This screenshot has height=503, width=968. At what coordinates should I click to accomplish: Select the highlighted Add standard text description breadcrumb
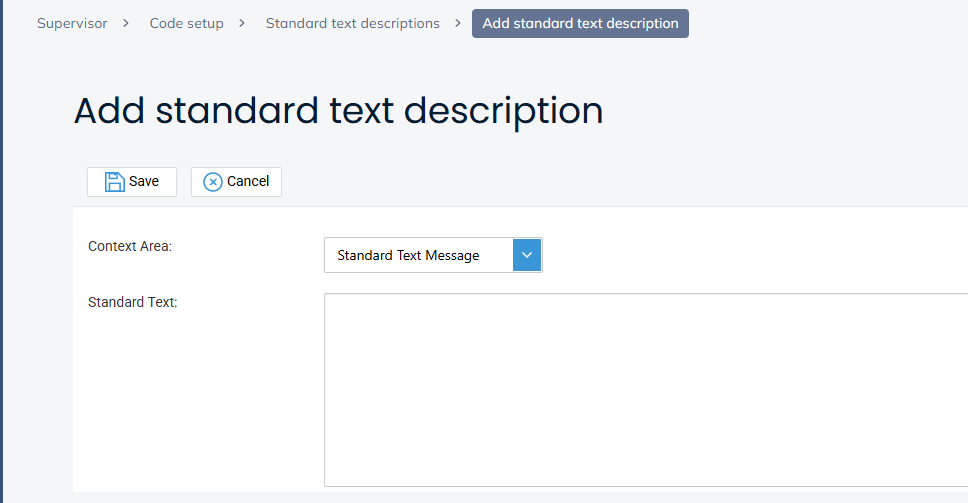580,23
